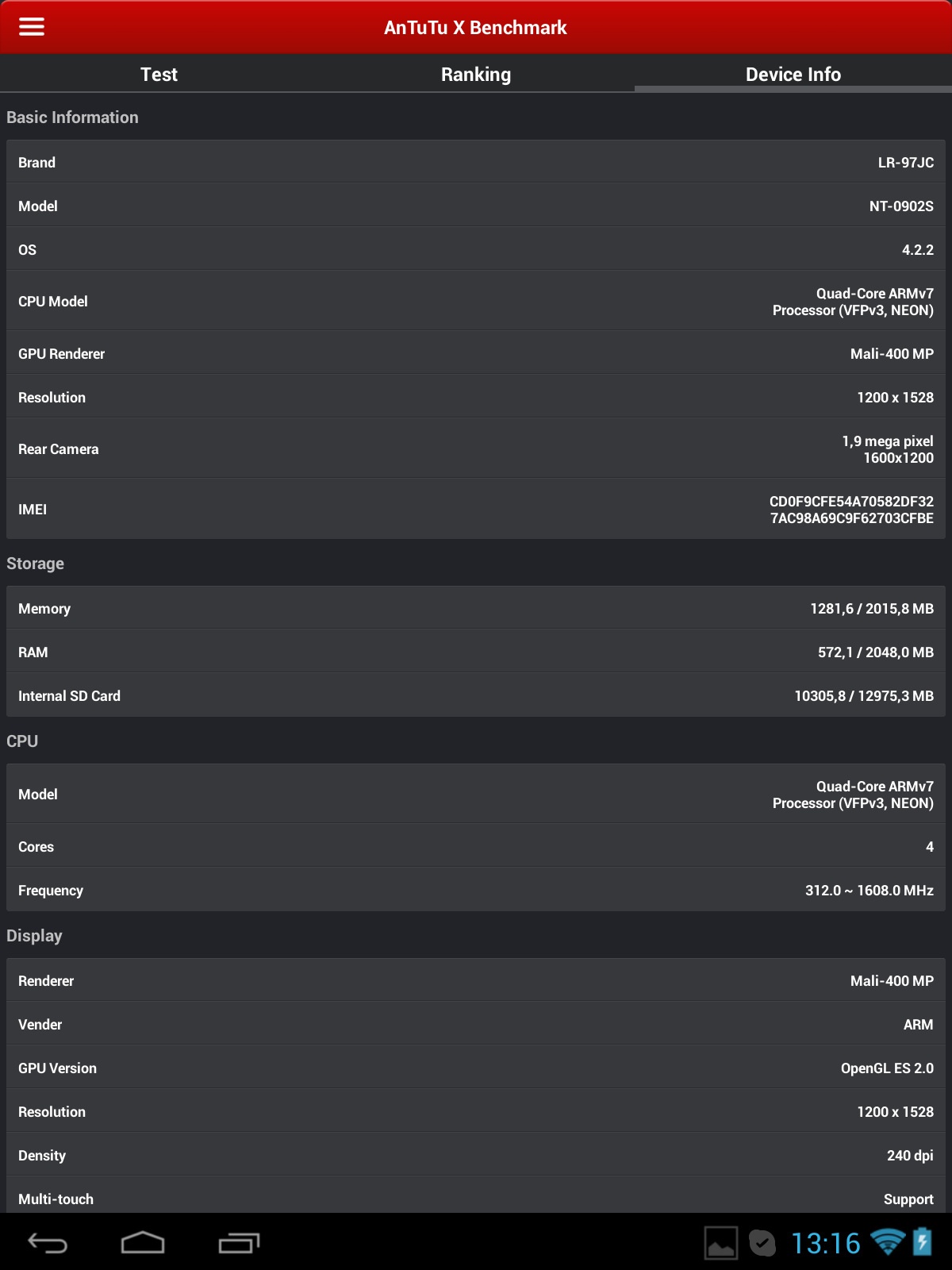Viewport: 952px width, 1270px height.
Task: Select the Device Info tab
Action: click(x=793, y=75)
